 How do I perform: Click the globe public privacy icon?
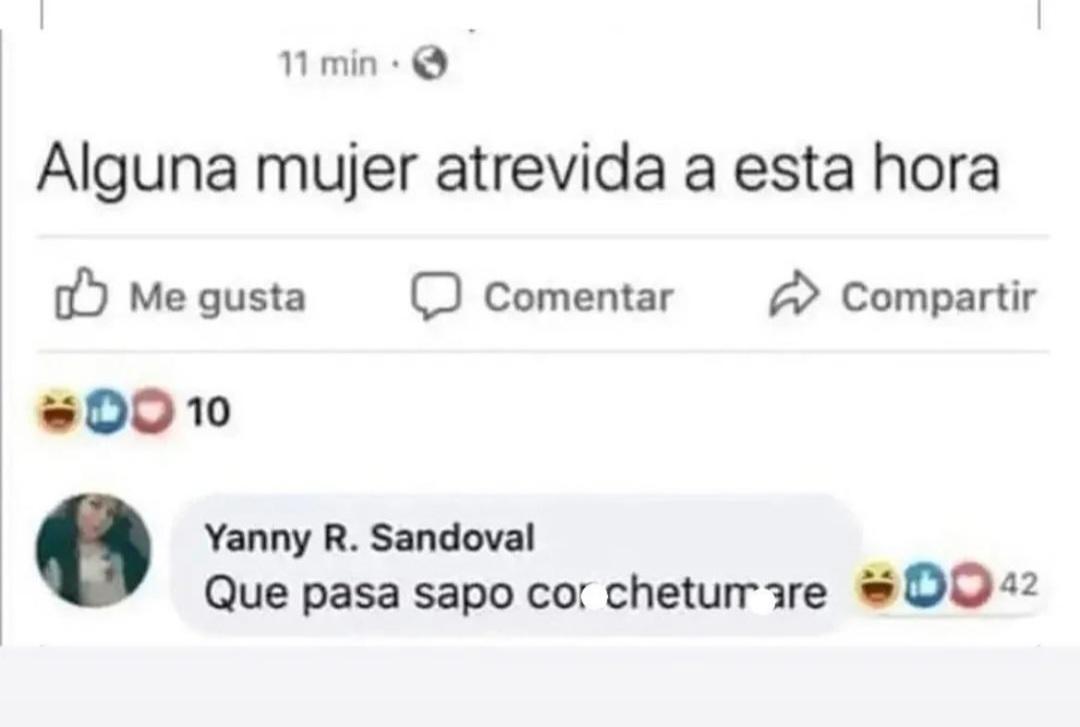point(430,63)
